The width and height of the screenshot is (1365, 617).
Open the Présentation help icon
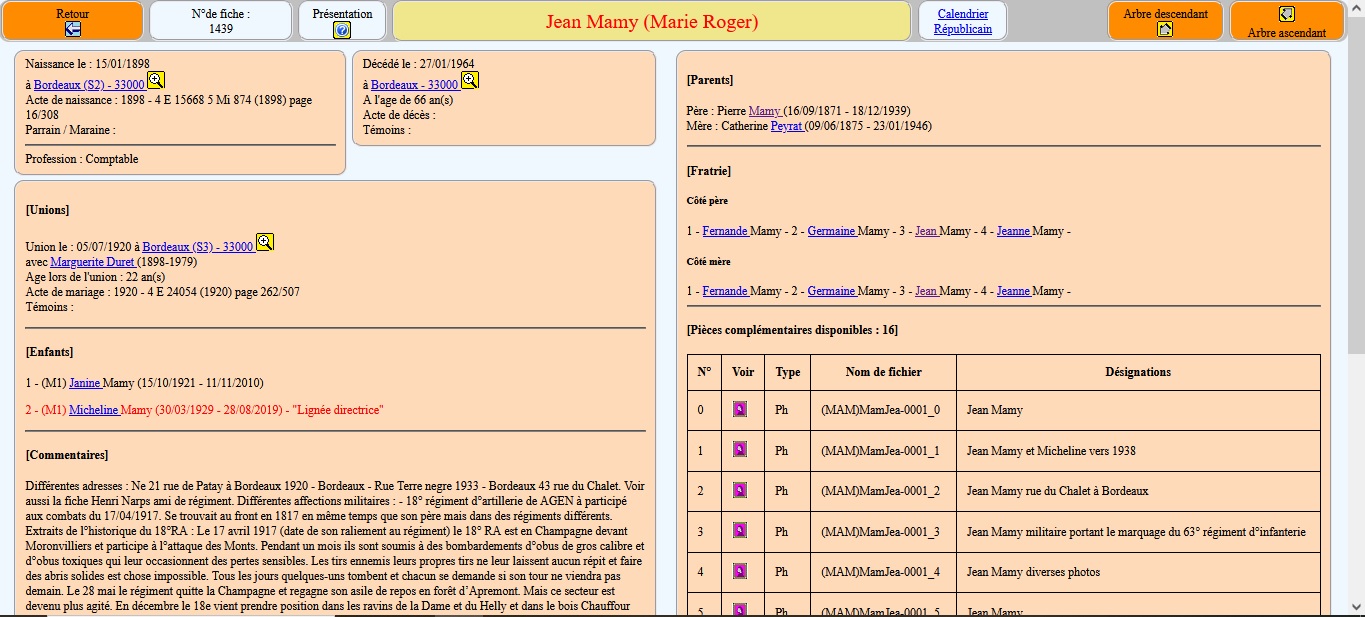342,30
